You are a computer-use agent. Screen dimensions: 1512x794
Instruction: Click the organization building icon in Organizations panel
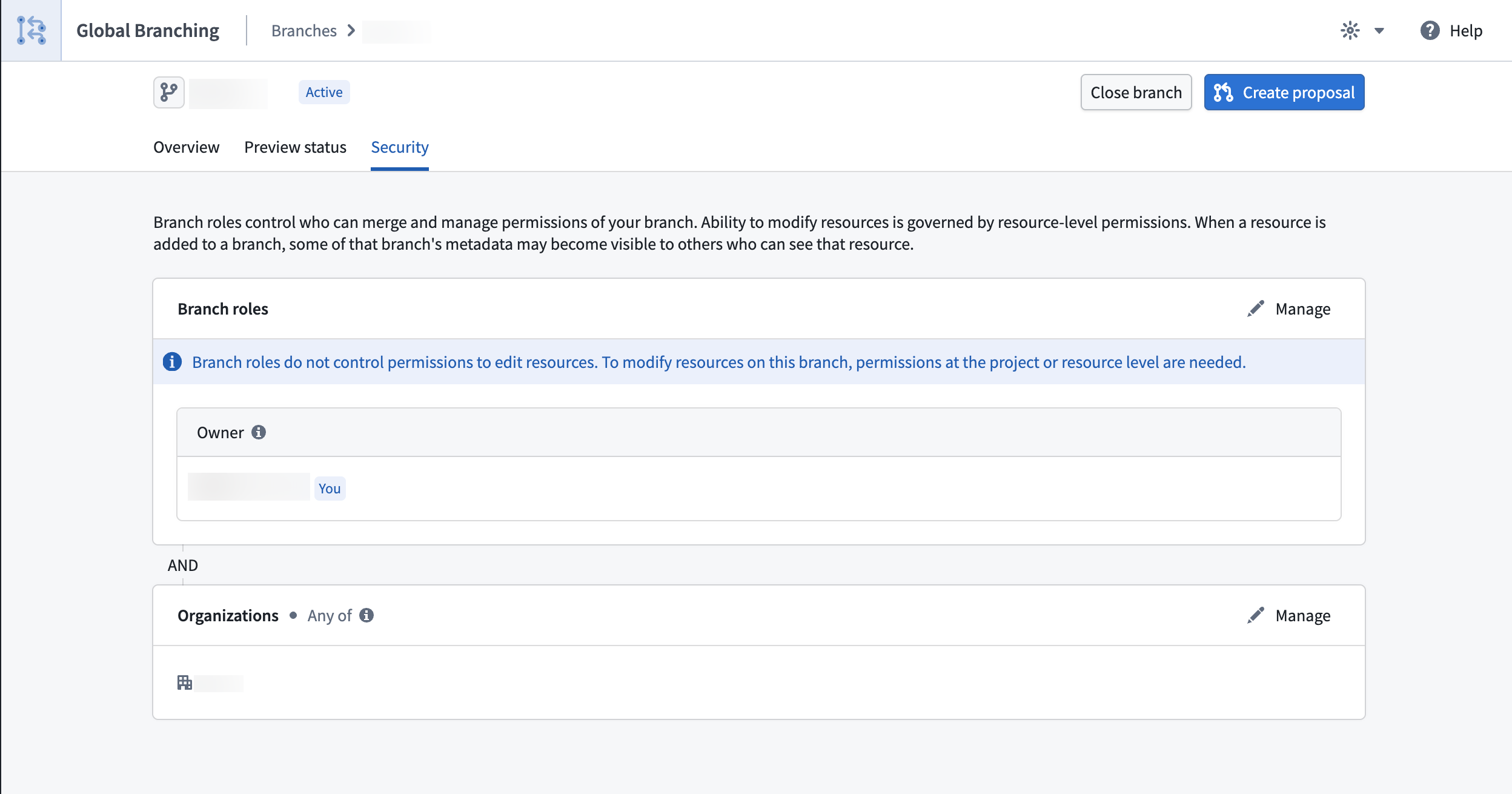[x=184, y=681]
